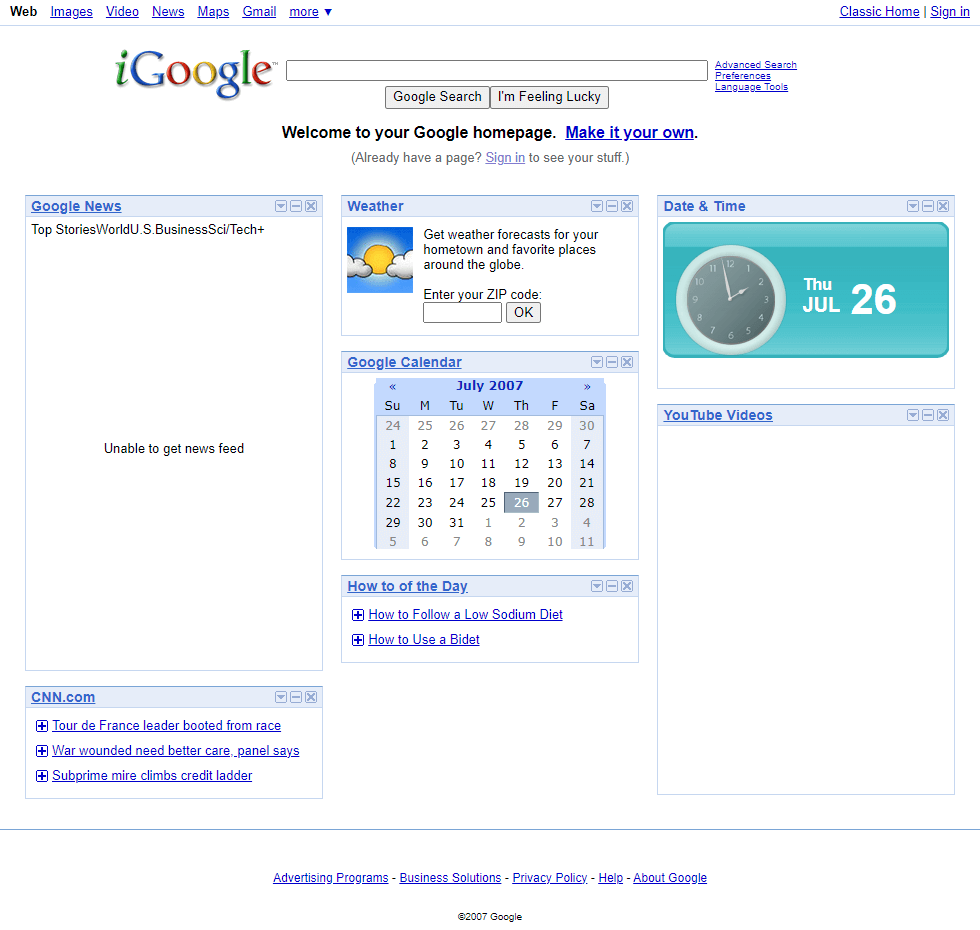Screen dimensions: 980x930
Task: Minimize the Google News gadget
Action: pyautogui.click(x=296, y=206)
